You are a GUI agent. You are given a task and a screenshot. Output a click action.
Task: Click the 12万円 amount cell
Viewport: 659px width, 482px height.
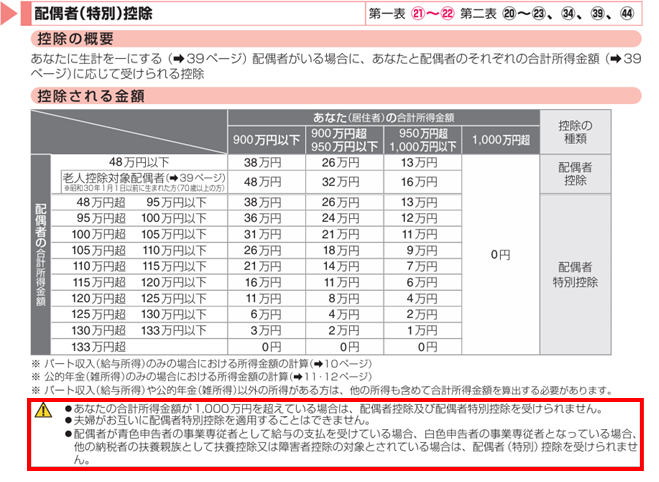coord(423,218)
